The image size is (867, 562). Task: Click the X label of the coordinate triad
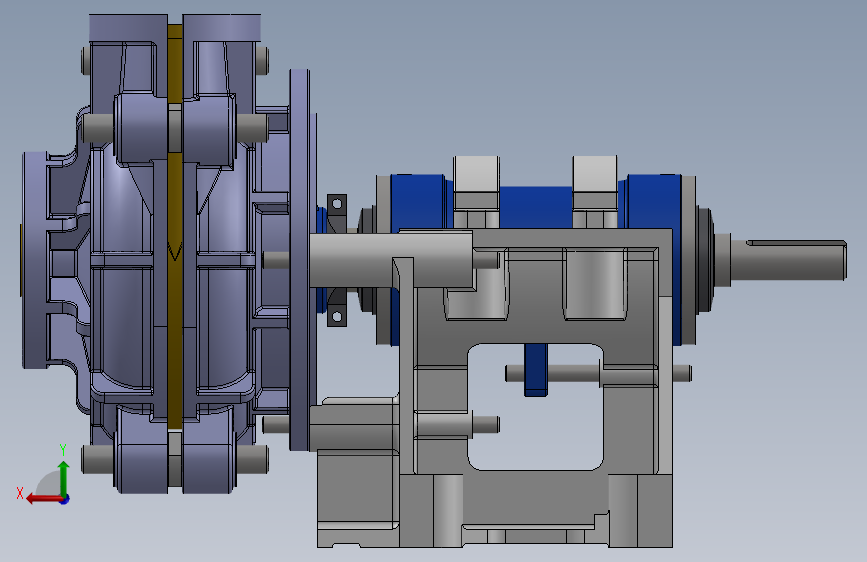(x=20, y=493)
